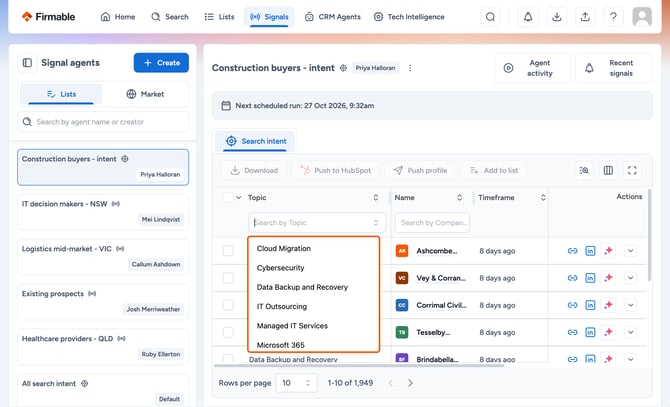Sort by the Name column
The width and height of the screenshot is (670, 407).
coord(459,197)
